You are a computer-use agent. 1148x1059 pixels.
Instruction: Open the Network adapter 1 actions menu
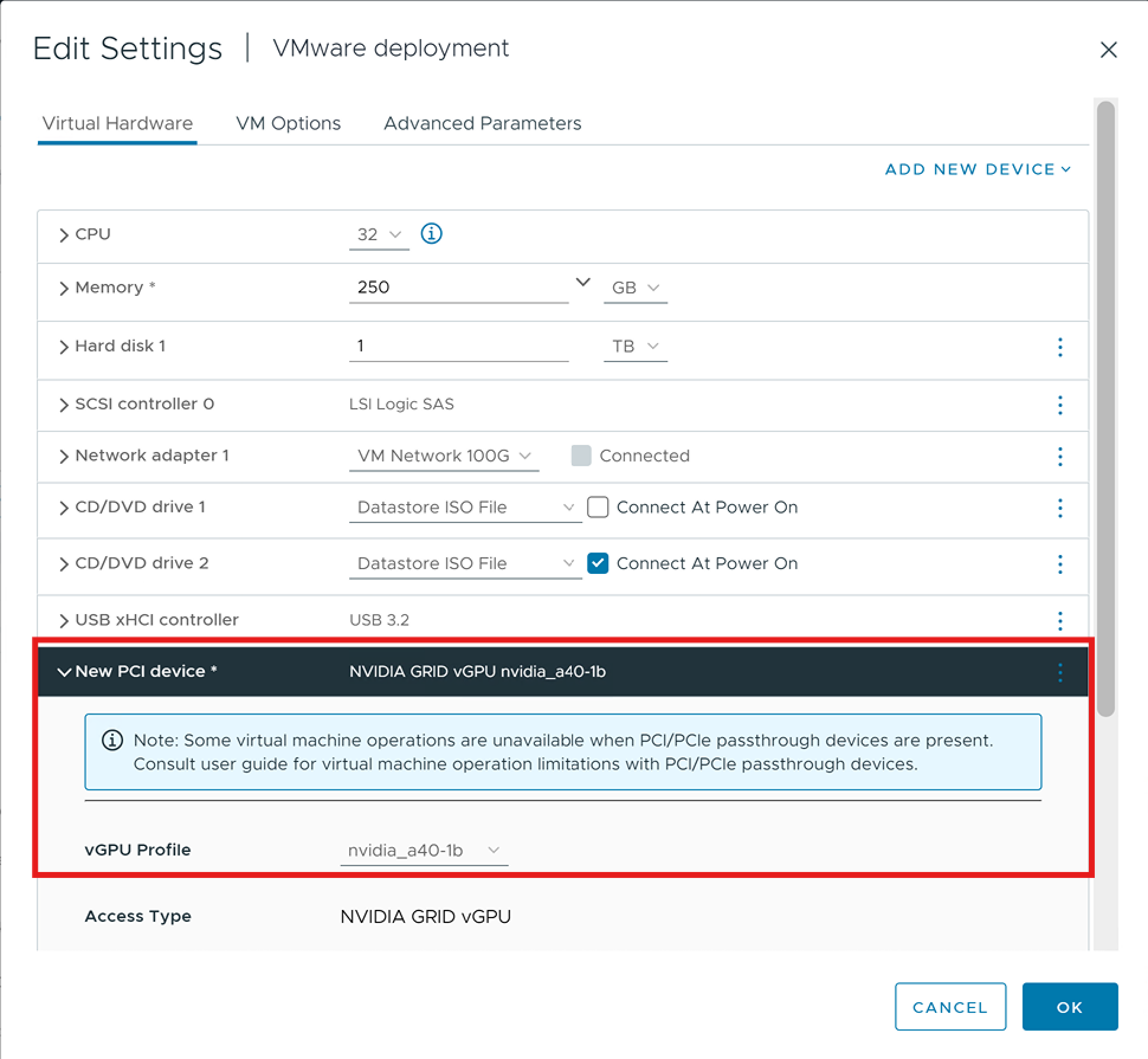coord(1059,456)
